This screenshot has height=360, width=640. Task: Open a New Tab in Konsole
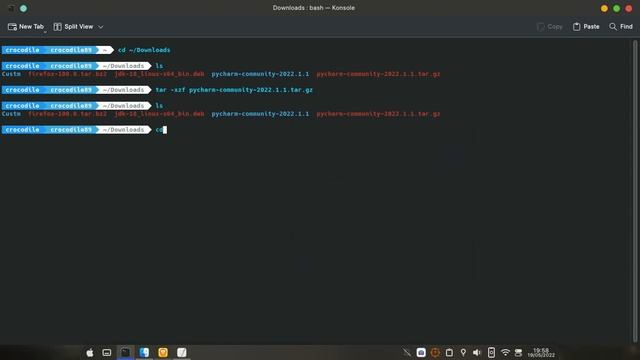pos(25,27)
